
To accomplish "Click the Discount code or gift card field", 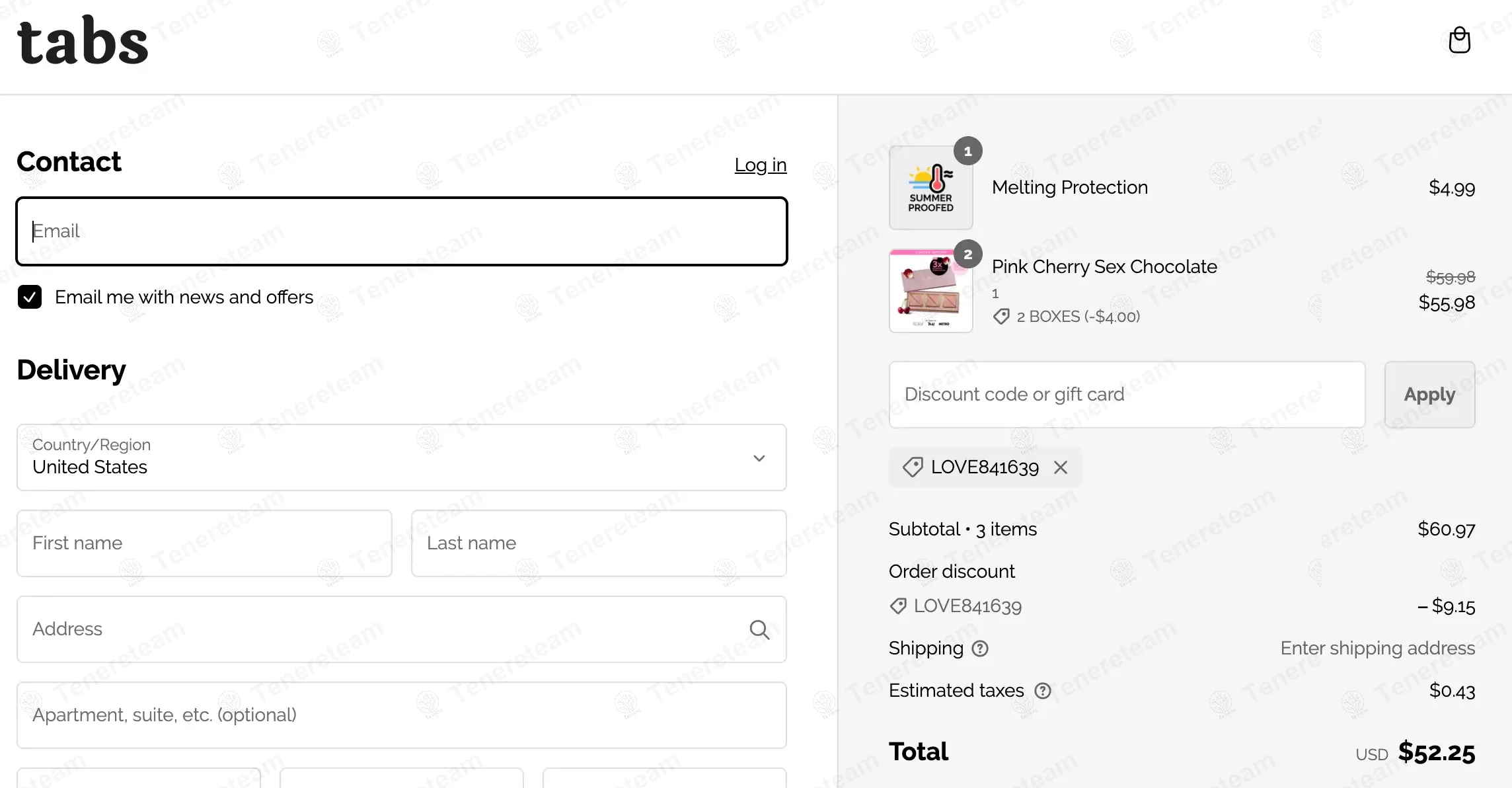I will click(x=1127, y=395).
